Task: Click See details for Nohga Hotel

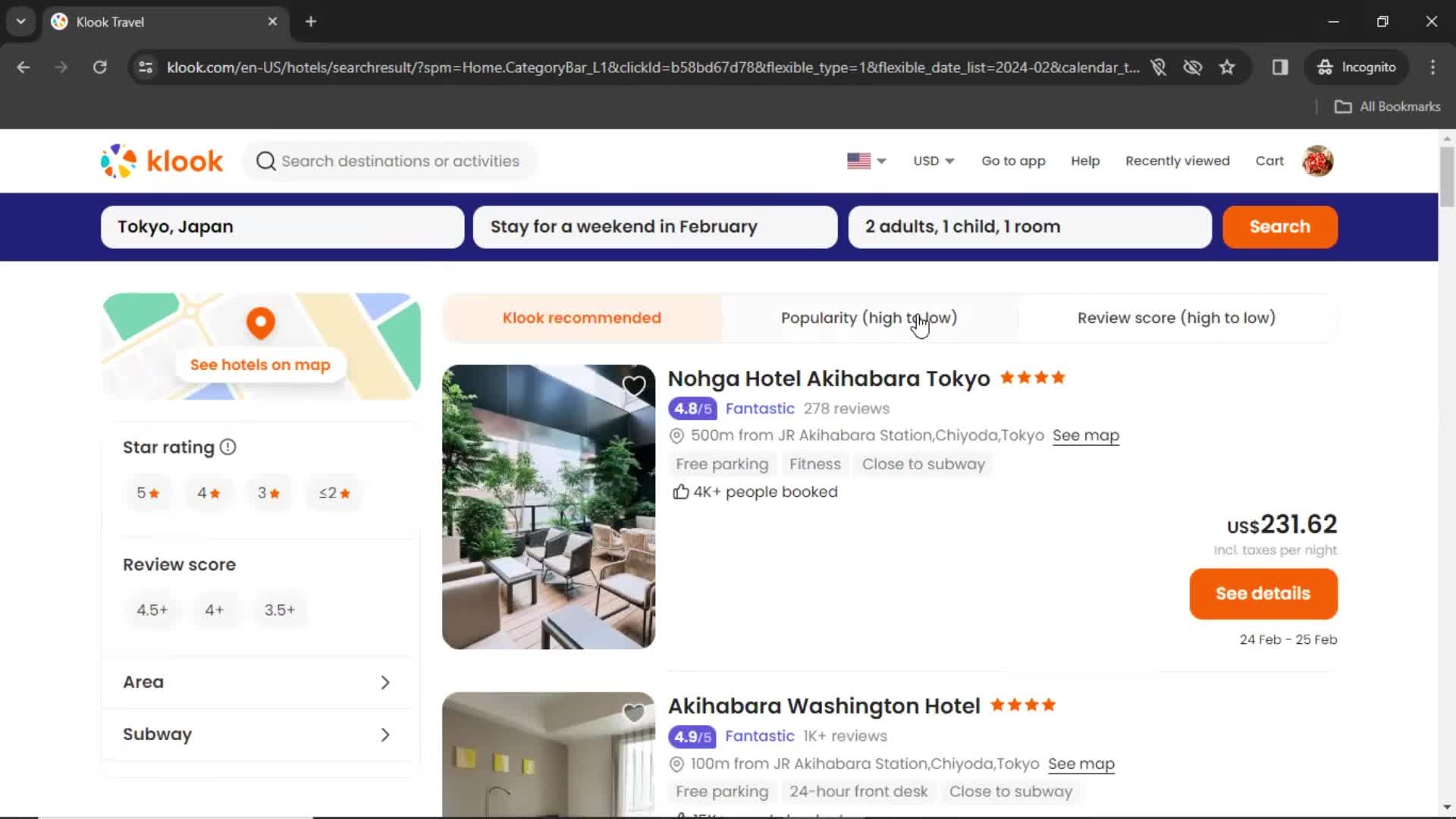Action: (1263, 594)
